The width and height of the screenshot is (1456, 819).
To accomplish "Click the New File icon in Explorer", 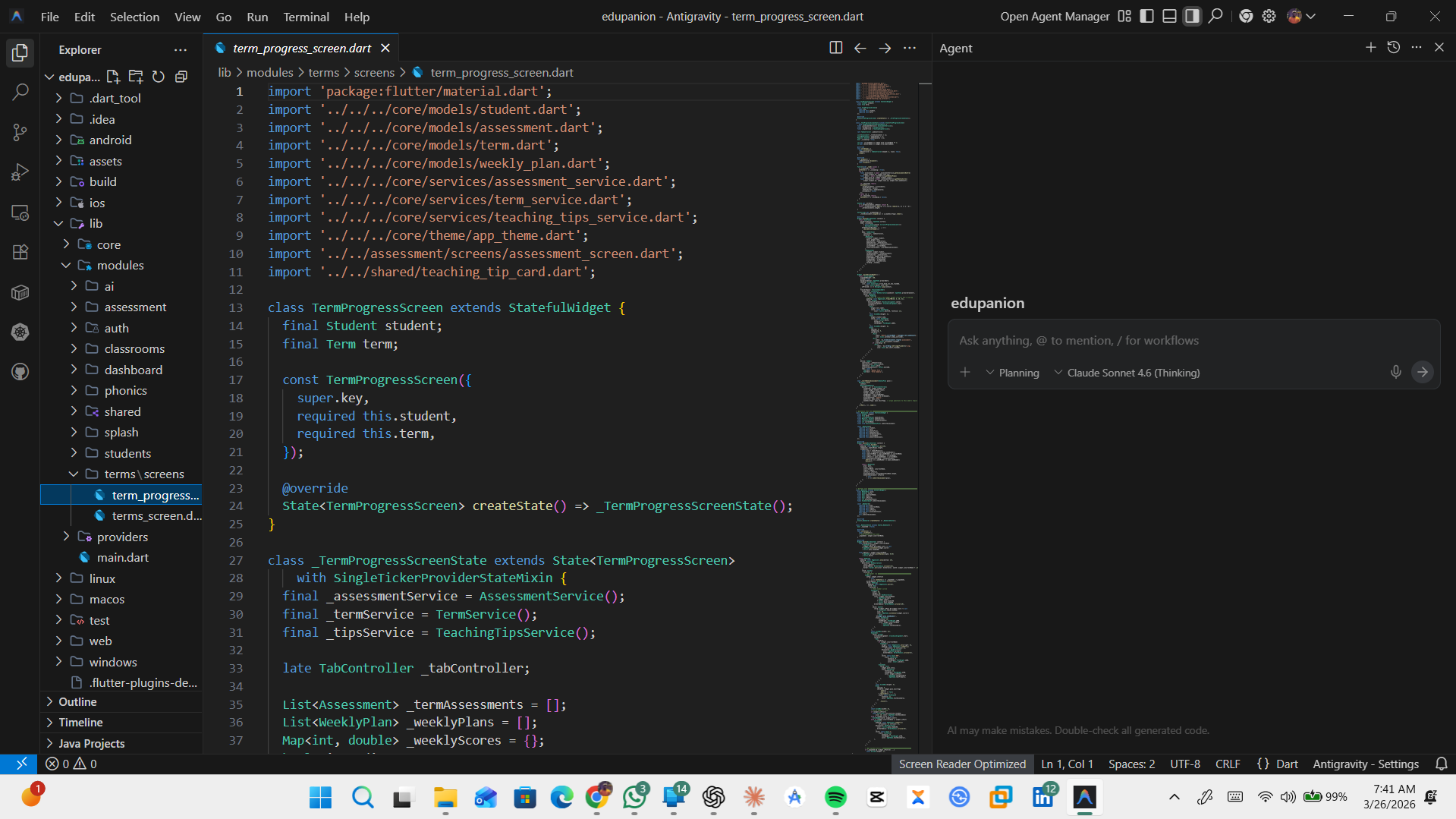I will tap(113, 77).
